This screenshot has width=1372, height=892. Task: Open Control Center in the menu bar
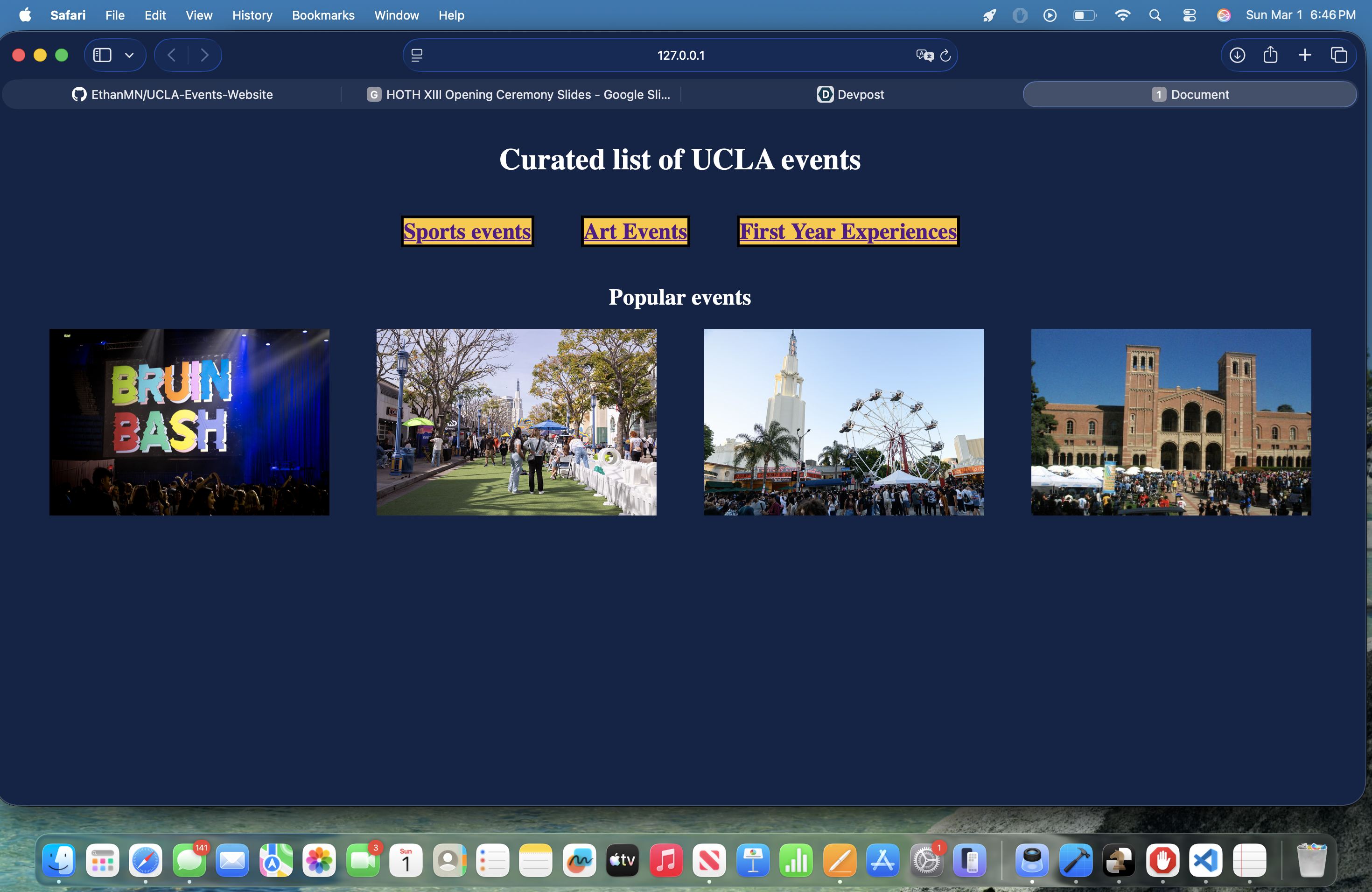tap(1189, 15)
